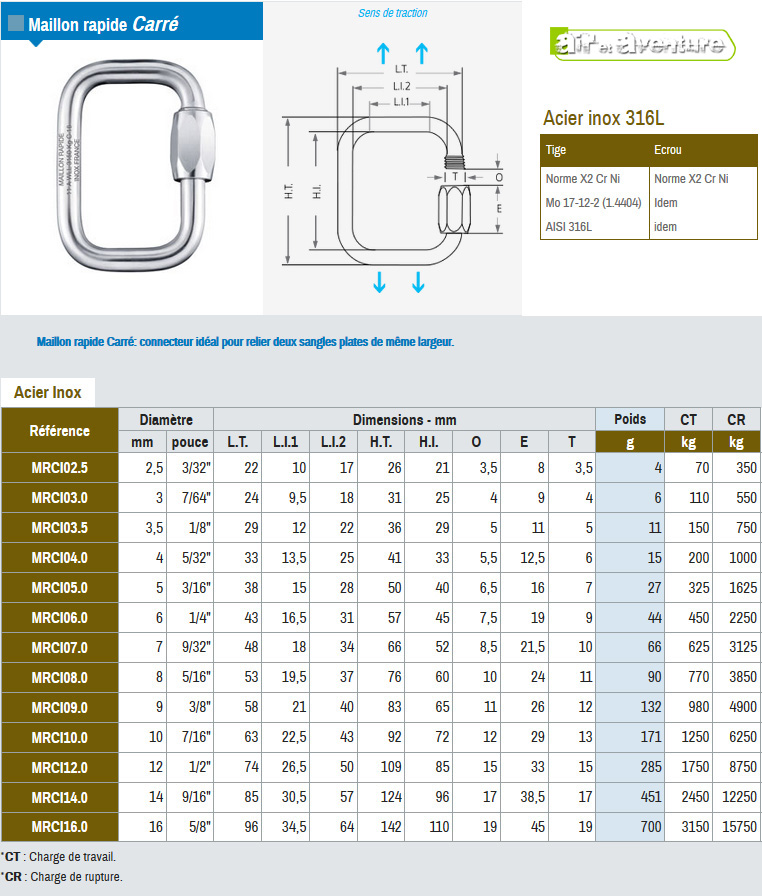This screenshot has width=762, height=896.
Task: Select reference MRCI04.0
Action: coord(59,558)
